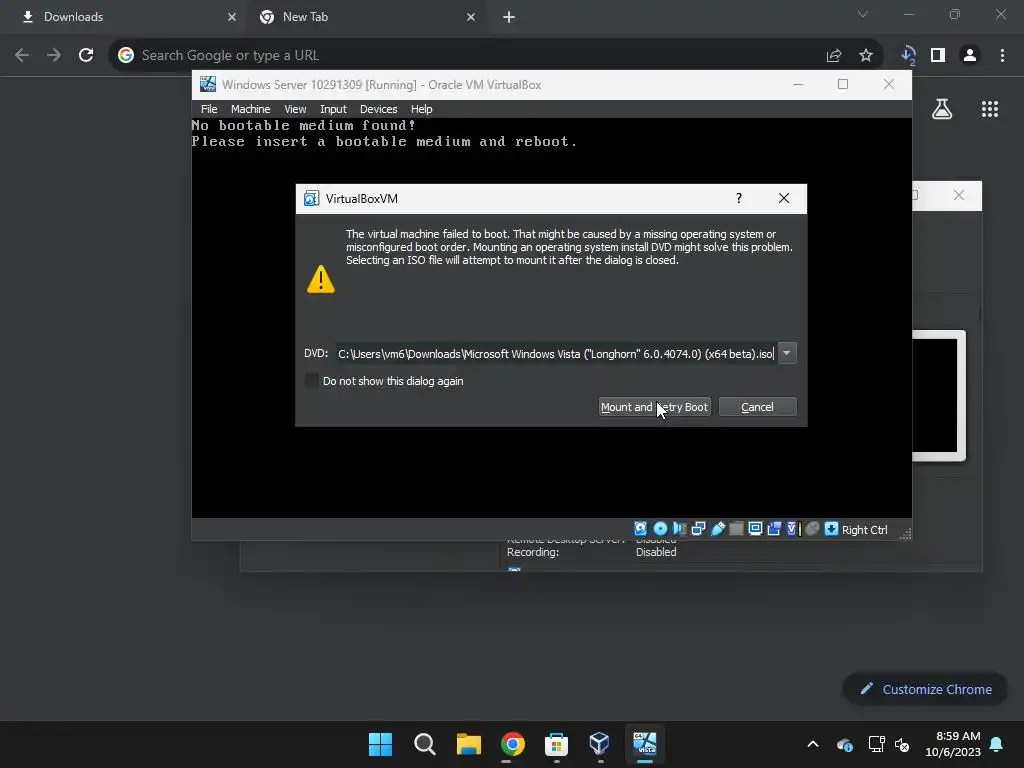Open the Input menu

coord(333,109)
